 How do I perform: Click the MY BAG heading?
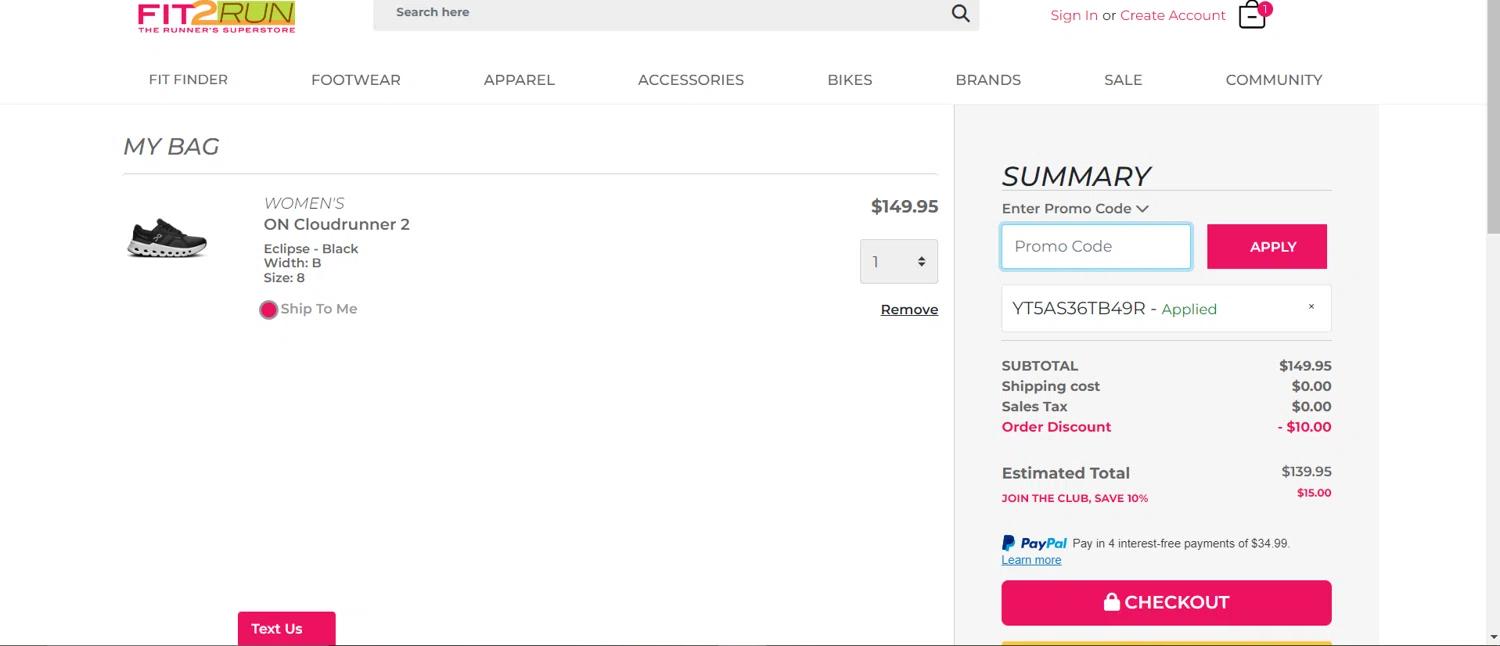click(171, 147)
